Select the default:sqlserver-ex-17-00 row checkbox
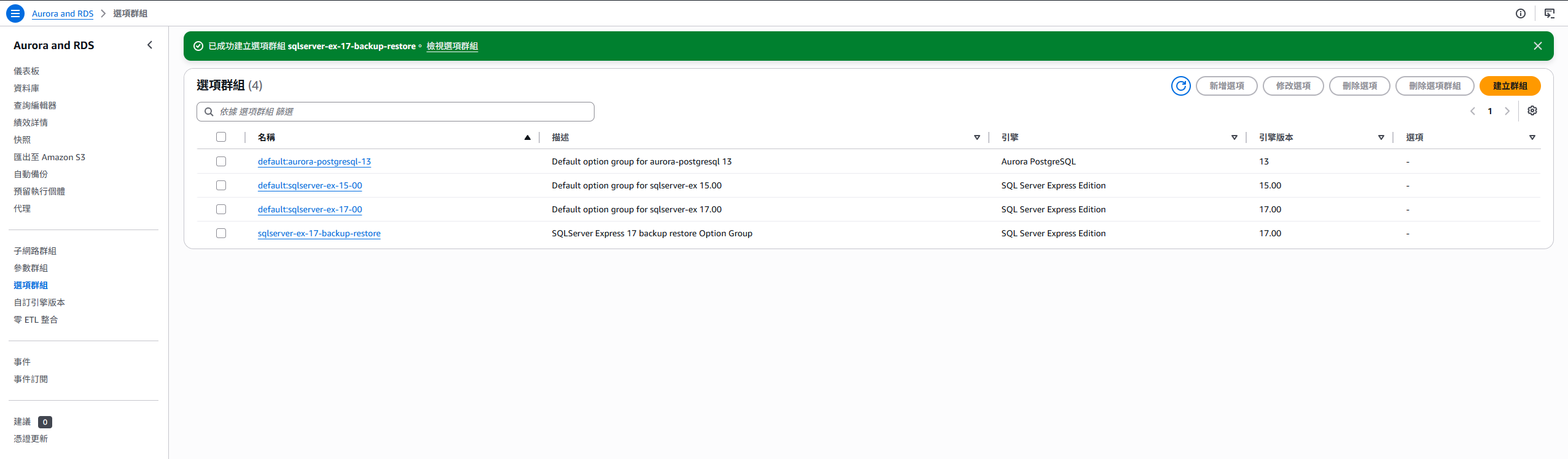Image resolution: width=1568 pixels, height=459 pixels. click(x=221, y=209)
